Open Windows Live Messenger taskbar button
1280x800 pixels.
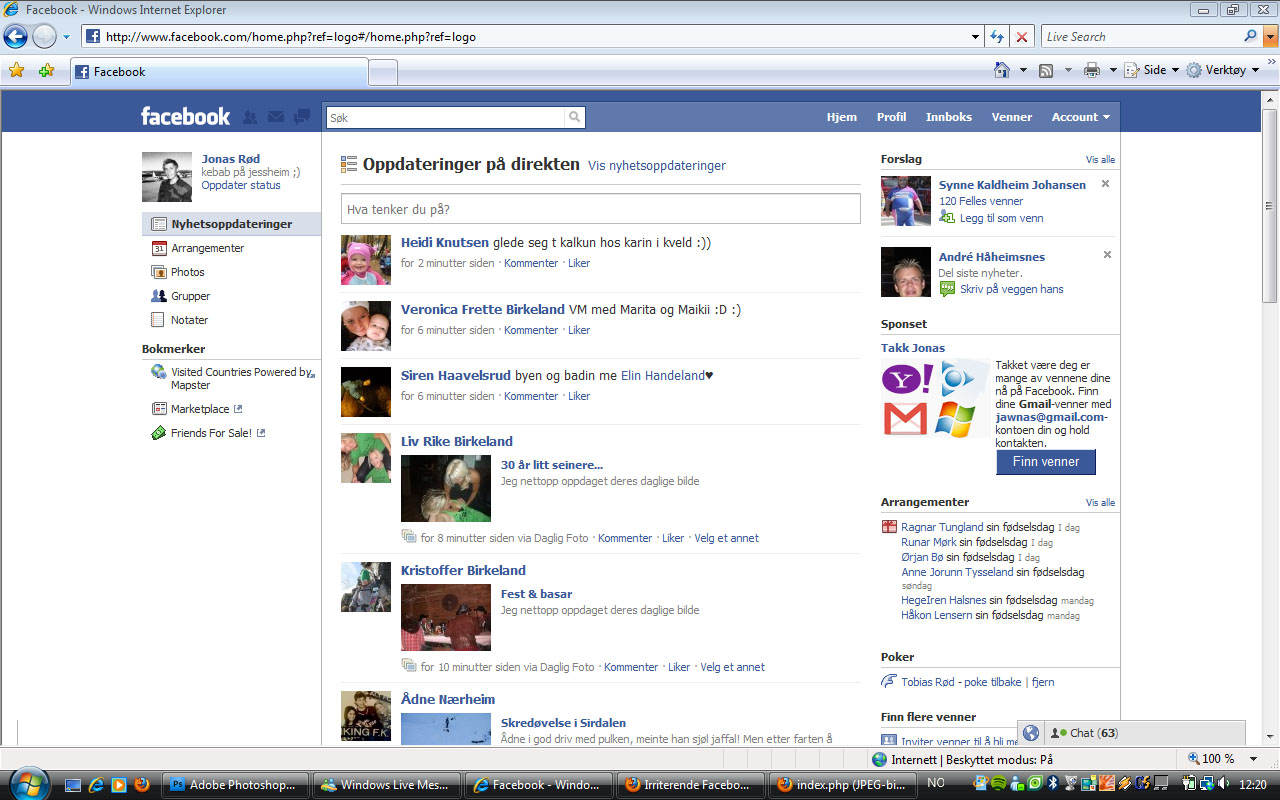click(386, 785)
